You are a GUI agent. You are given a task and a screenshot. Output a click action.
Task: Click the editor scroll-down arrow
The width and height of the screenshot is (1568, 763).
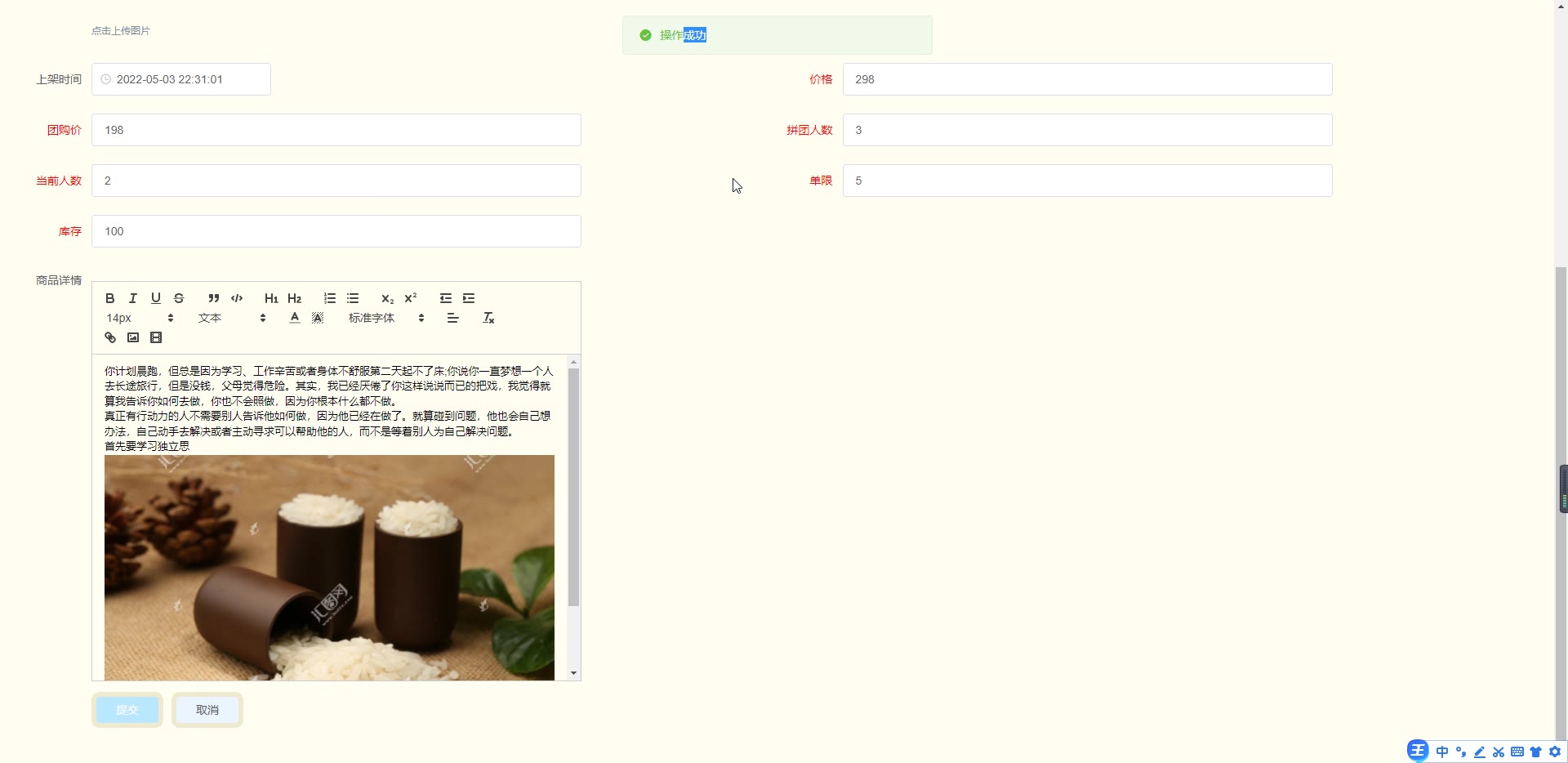tap(574, 673)
